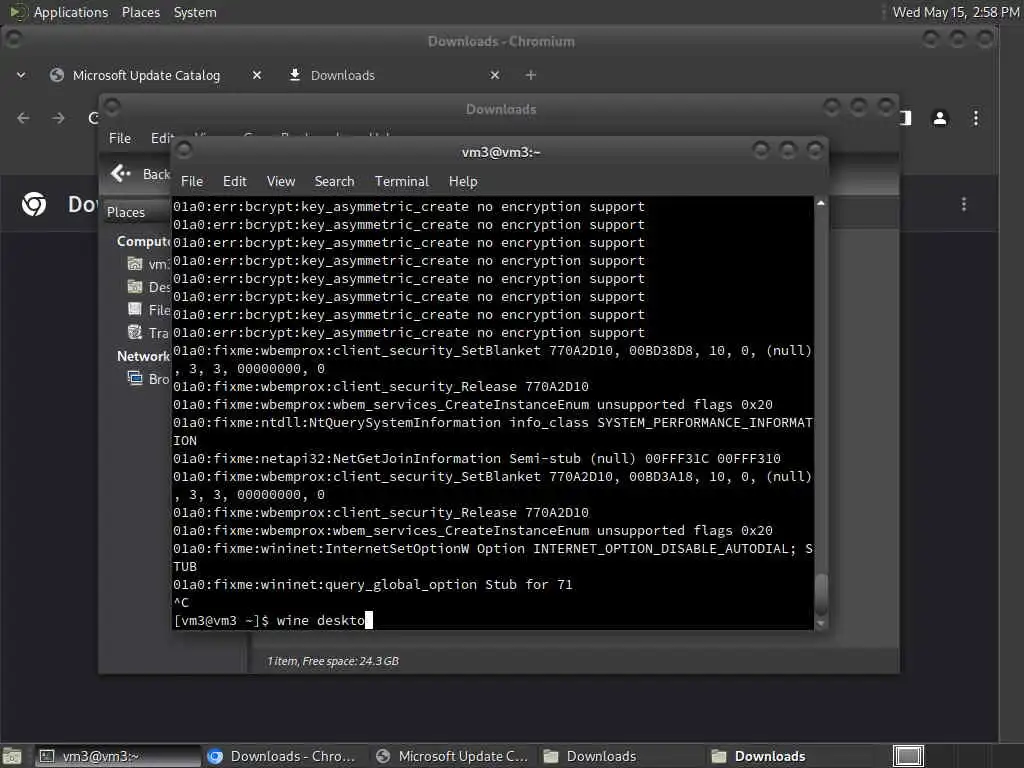Viewport: 1024px width, 768px height.
Task: Open View menu in terminal window
Action: [x=281, y=182]
